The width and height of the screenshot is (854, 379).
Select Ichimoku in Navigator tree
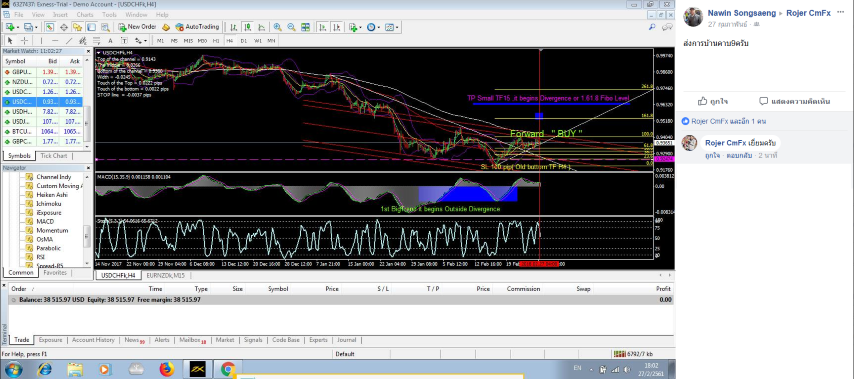pyautogui.click(x=48, y=204)
